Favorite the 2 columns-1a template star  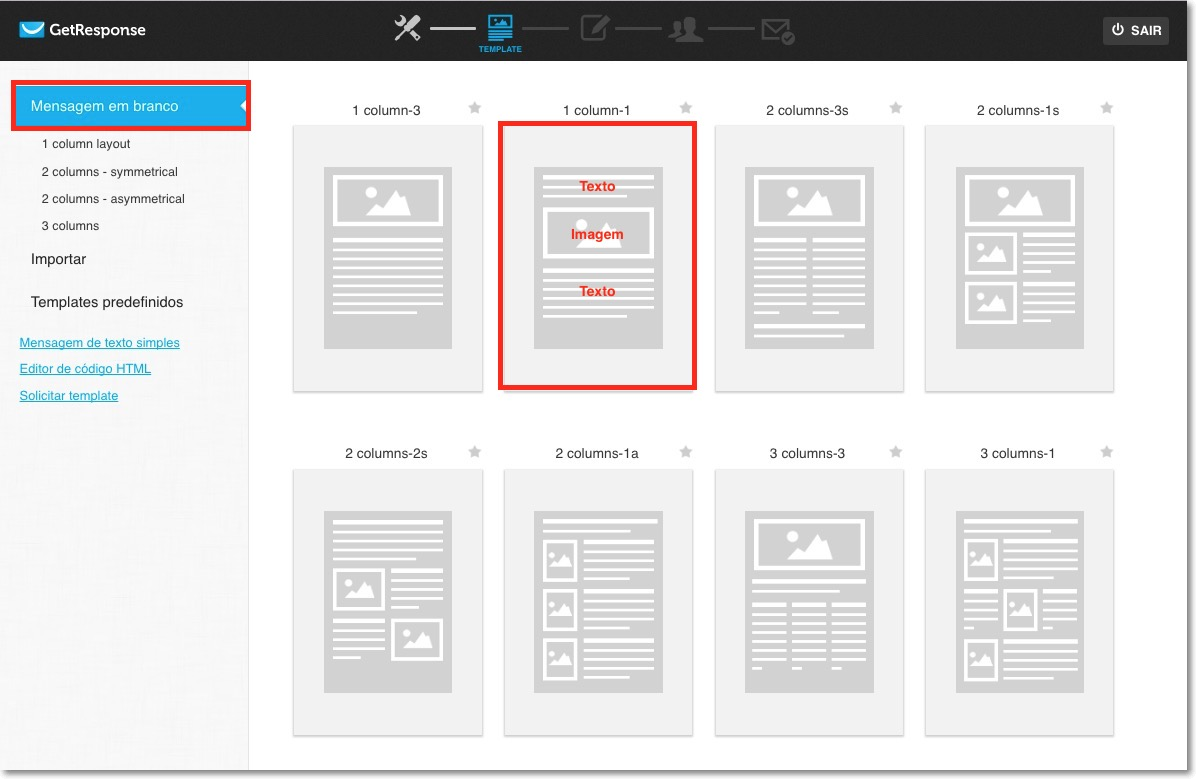tap(686, 452)
